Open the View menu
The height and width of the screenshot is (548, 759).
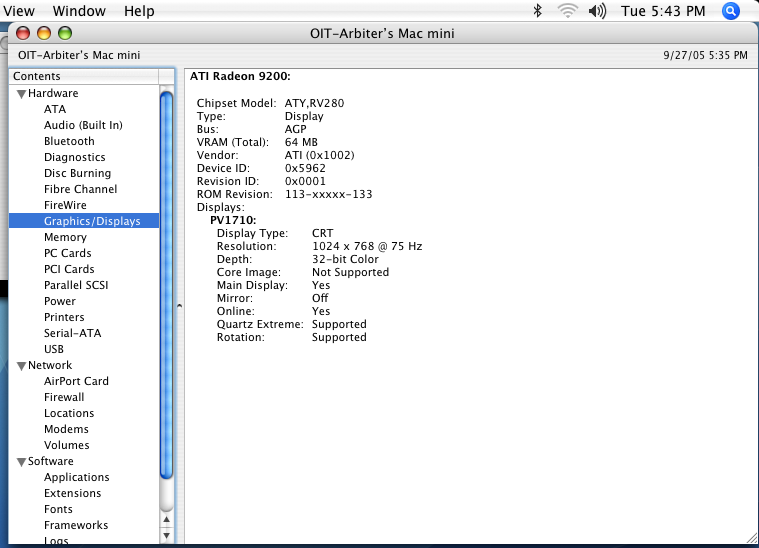pos(19,11)
